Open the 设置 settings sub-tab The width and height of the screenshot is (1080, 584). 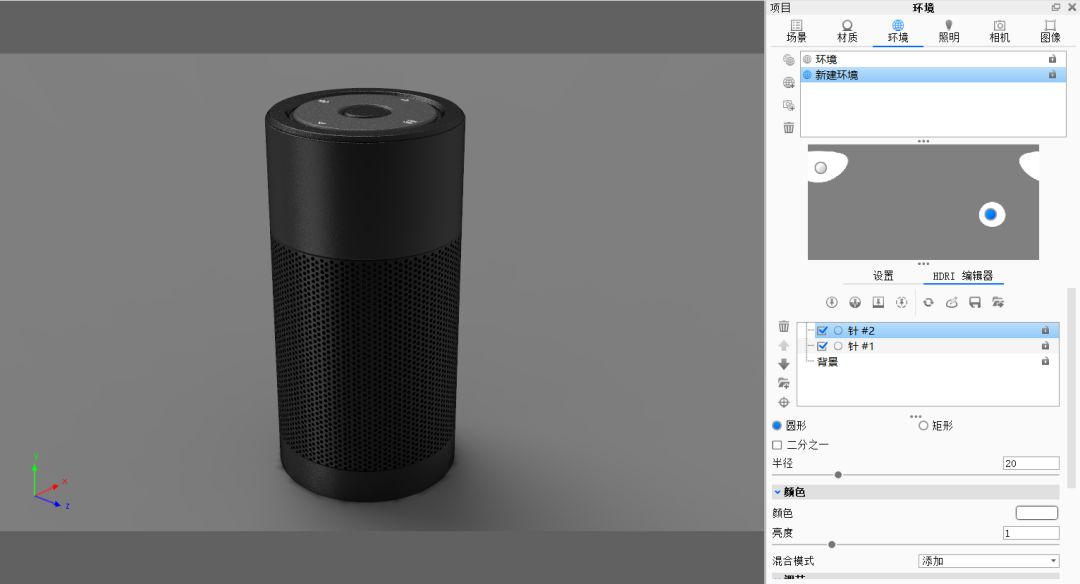point(883,275)
